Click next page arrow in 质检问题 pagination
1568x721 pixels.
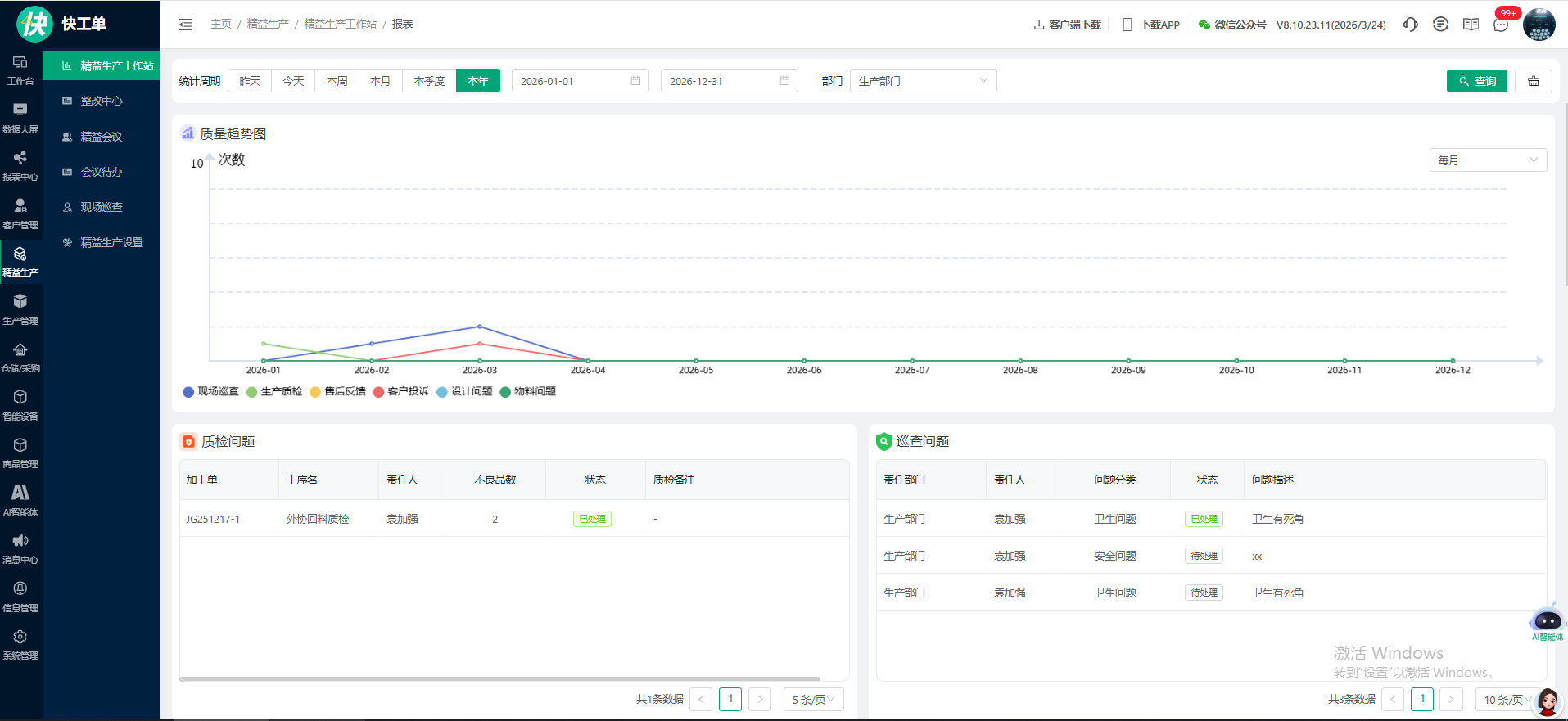(760, 700)
